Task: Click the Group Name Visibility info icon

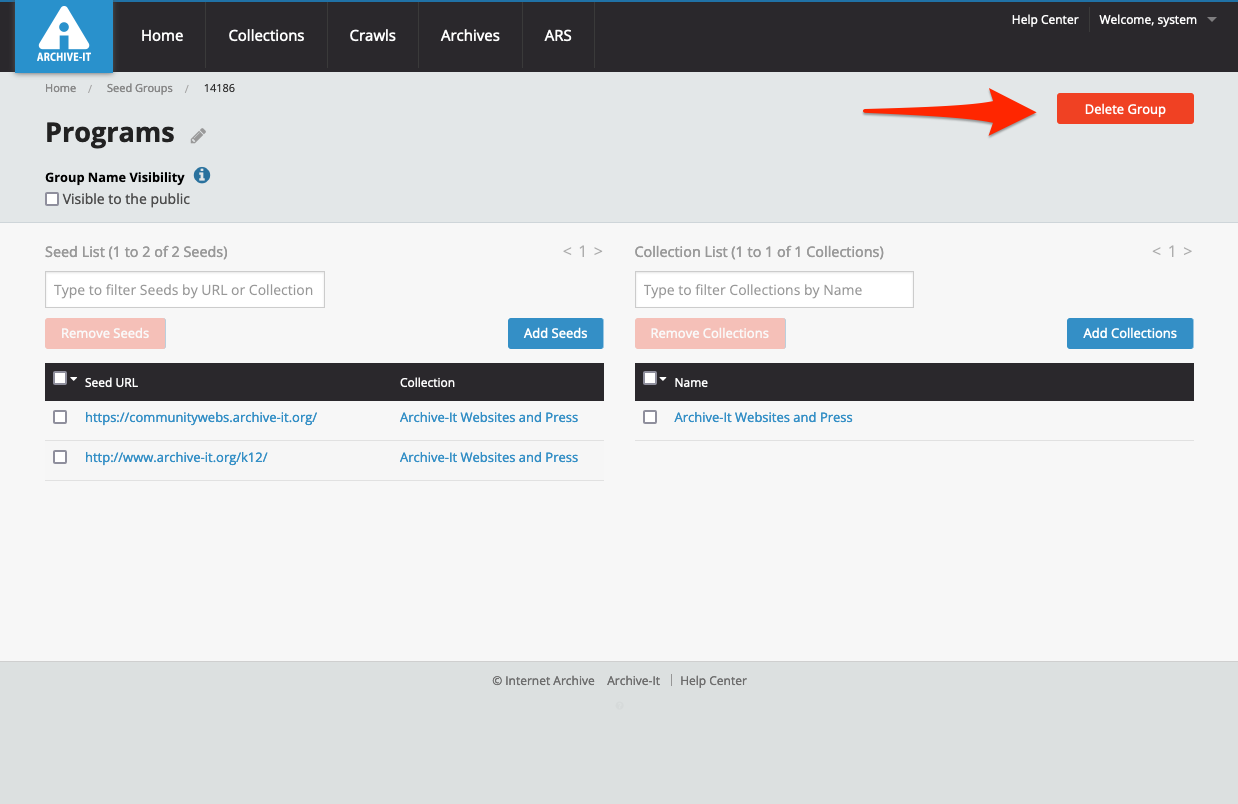Action: 202,176
